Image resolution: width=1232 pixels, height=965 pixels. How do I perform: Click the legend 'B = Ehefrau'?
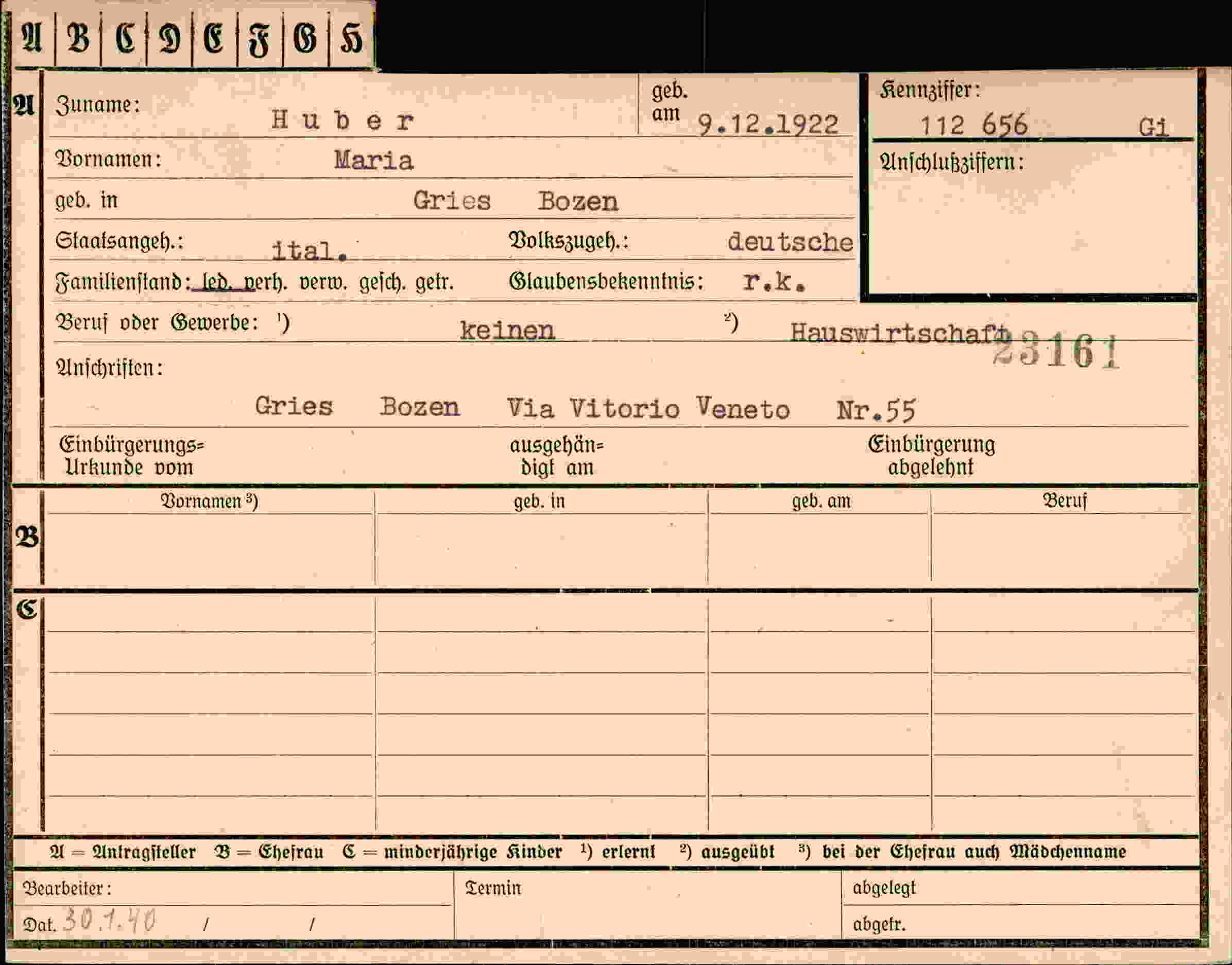[268, 852]
